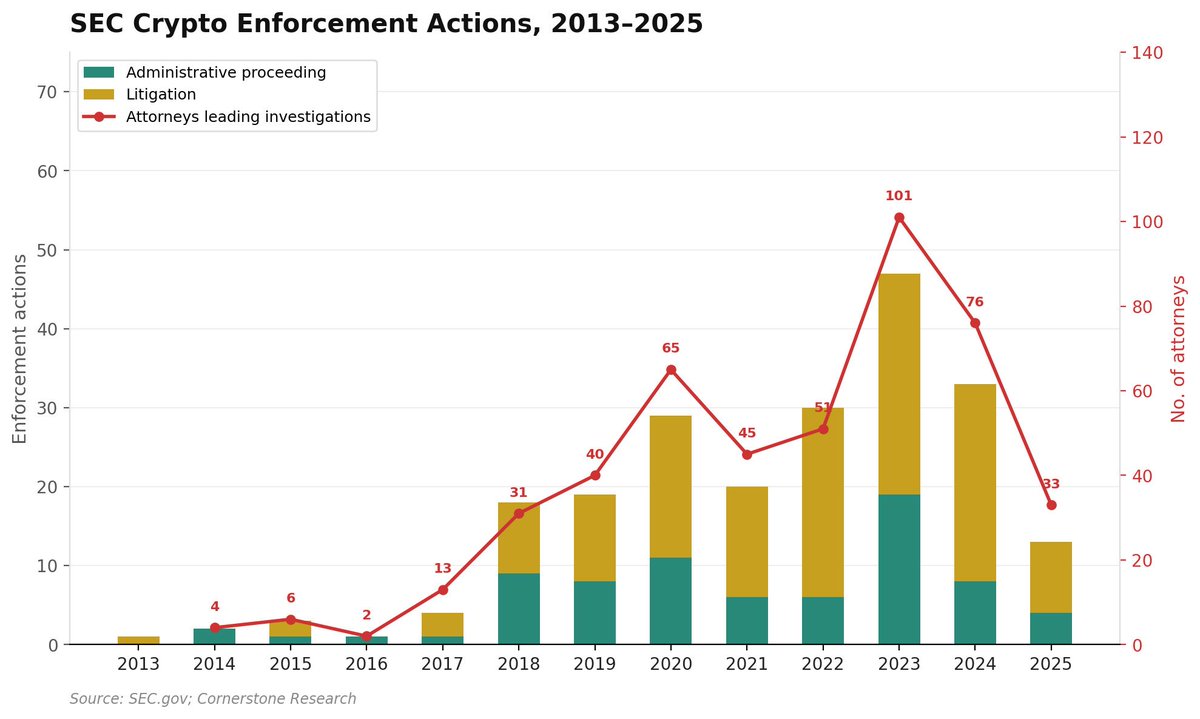Click the gold Litigation legend swatch
Screen dimensions: 1200x719
99,94
